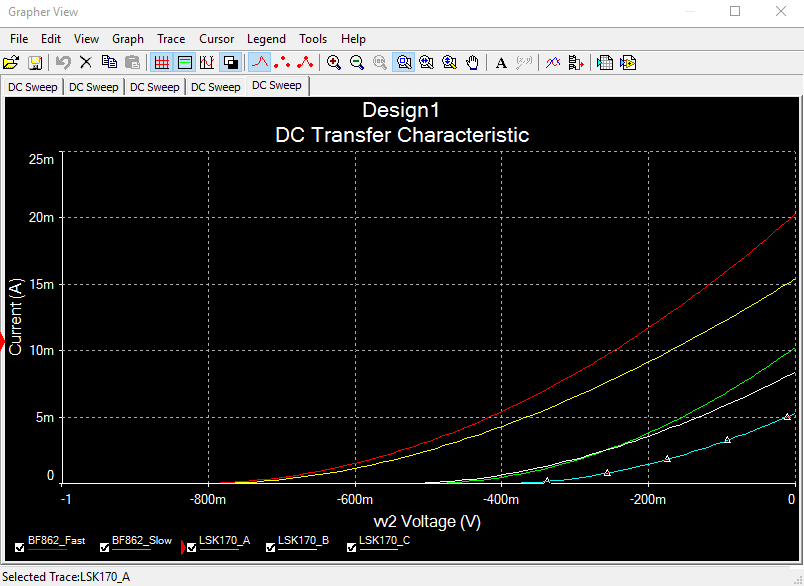Viewport: 804px width, 586px height.
Task: Click the Add trace from analysis icon
Action: pos(576,63)
